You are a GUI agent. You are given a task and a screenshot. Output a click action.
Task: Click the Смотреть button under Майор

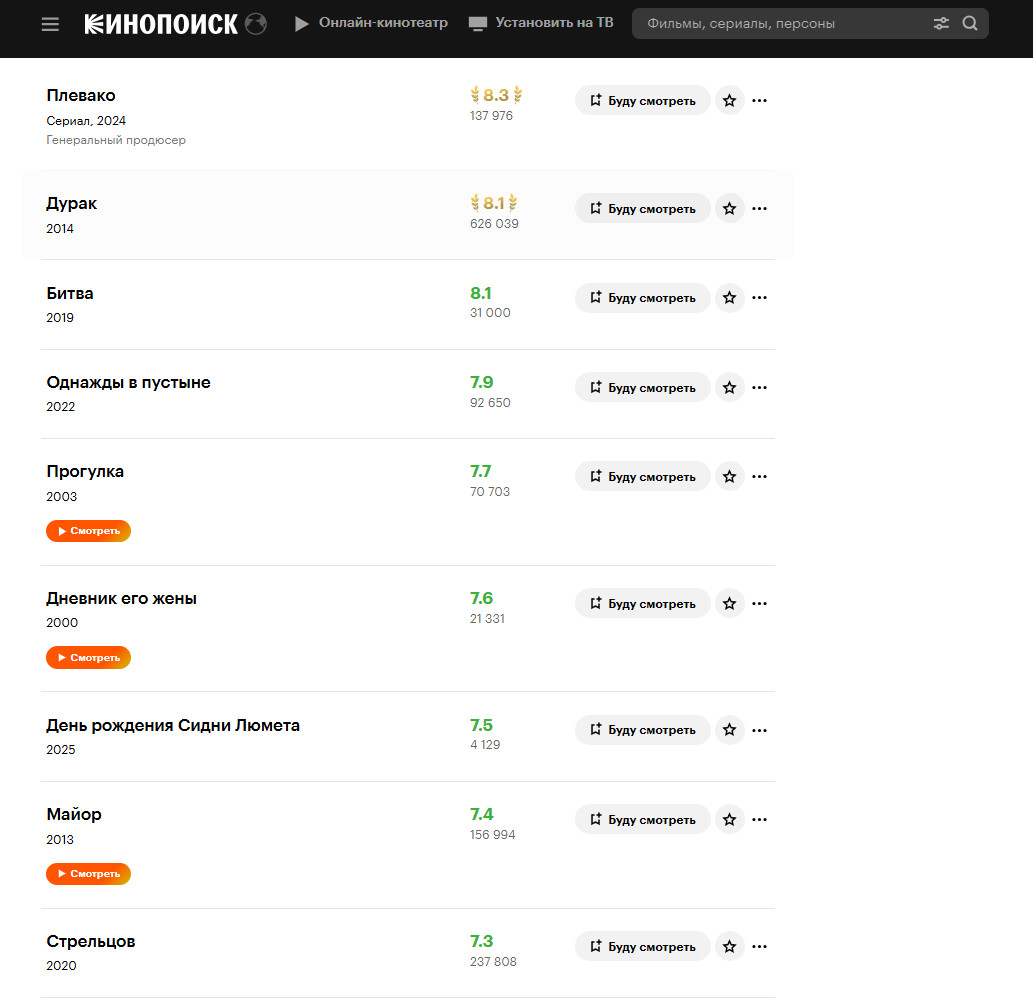[x=88, y=874]
